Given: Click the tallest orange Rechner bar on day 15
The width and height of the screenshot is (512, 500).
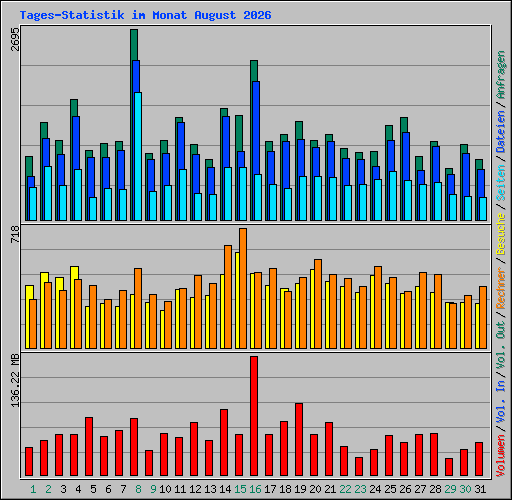Looking at the screenshot, I should coord(243,289).
